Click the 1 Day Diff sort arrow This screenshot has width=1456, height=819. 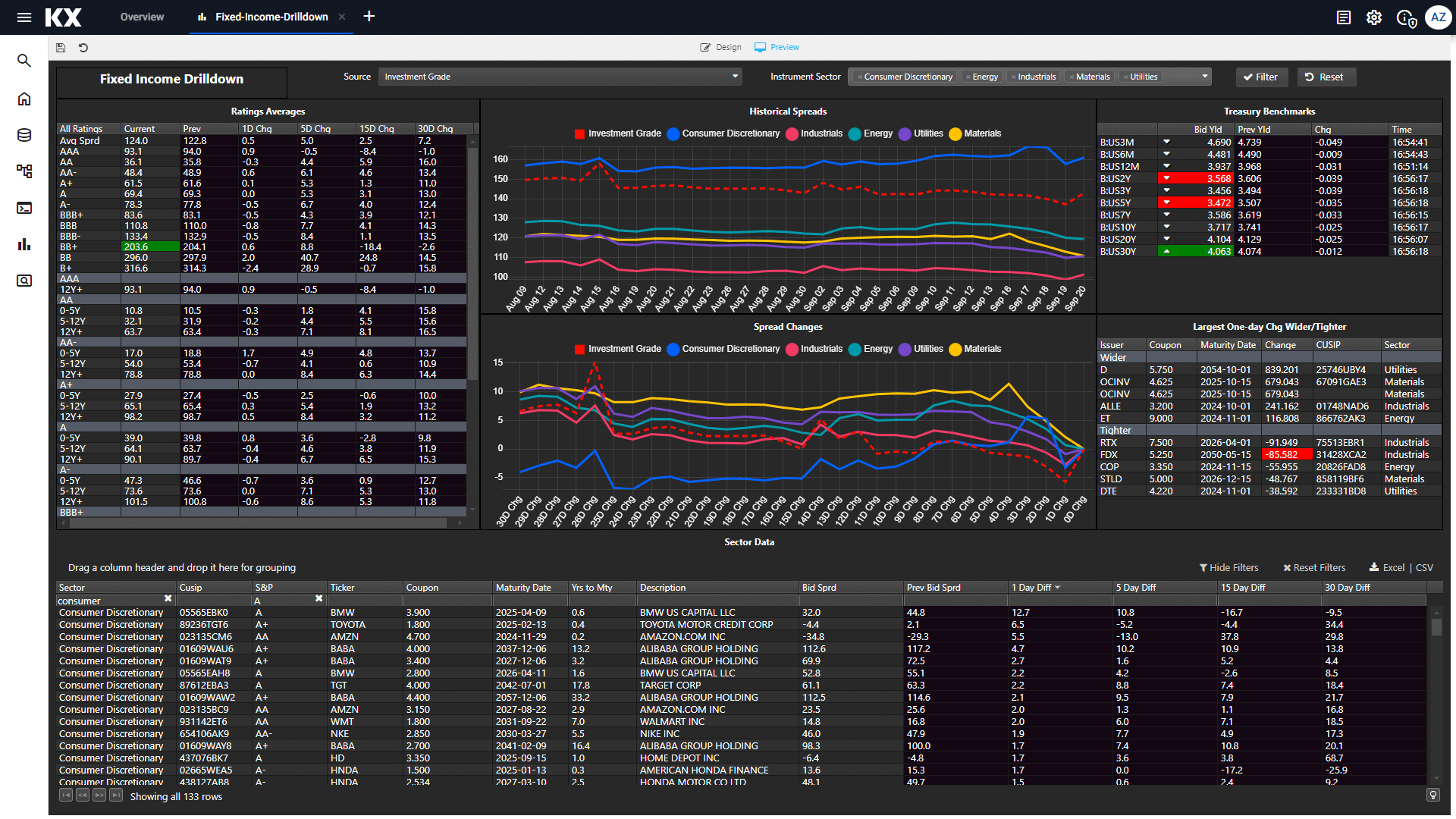tap(1057, 588)
